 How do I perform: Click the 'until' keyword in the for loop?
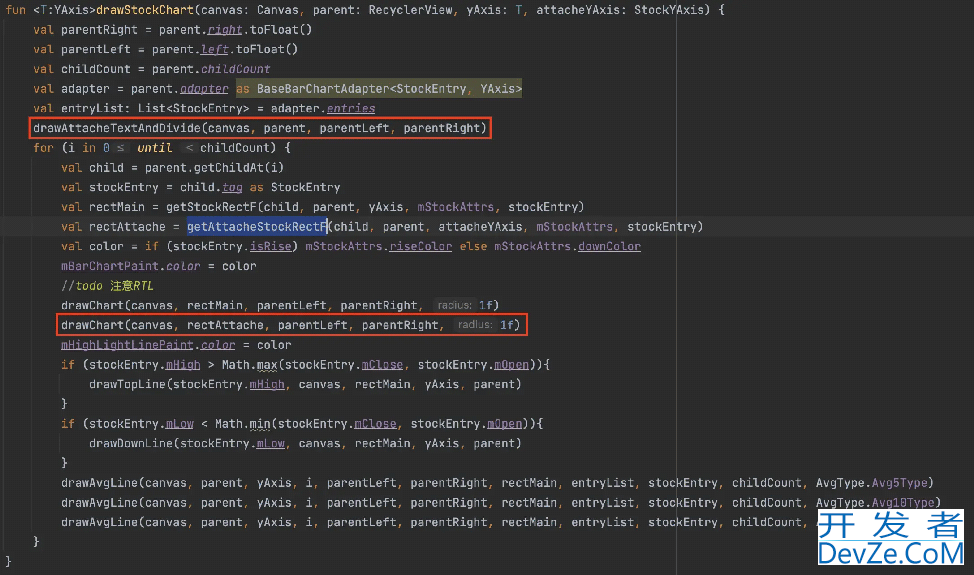(x=154, y=148)
